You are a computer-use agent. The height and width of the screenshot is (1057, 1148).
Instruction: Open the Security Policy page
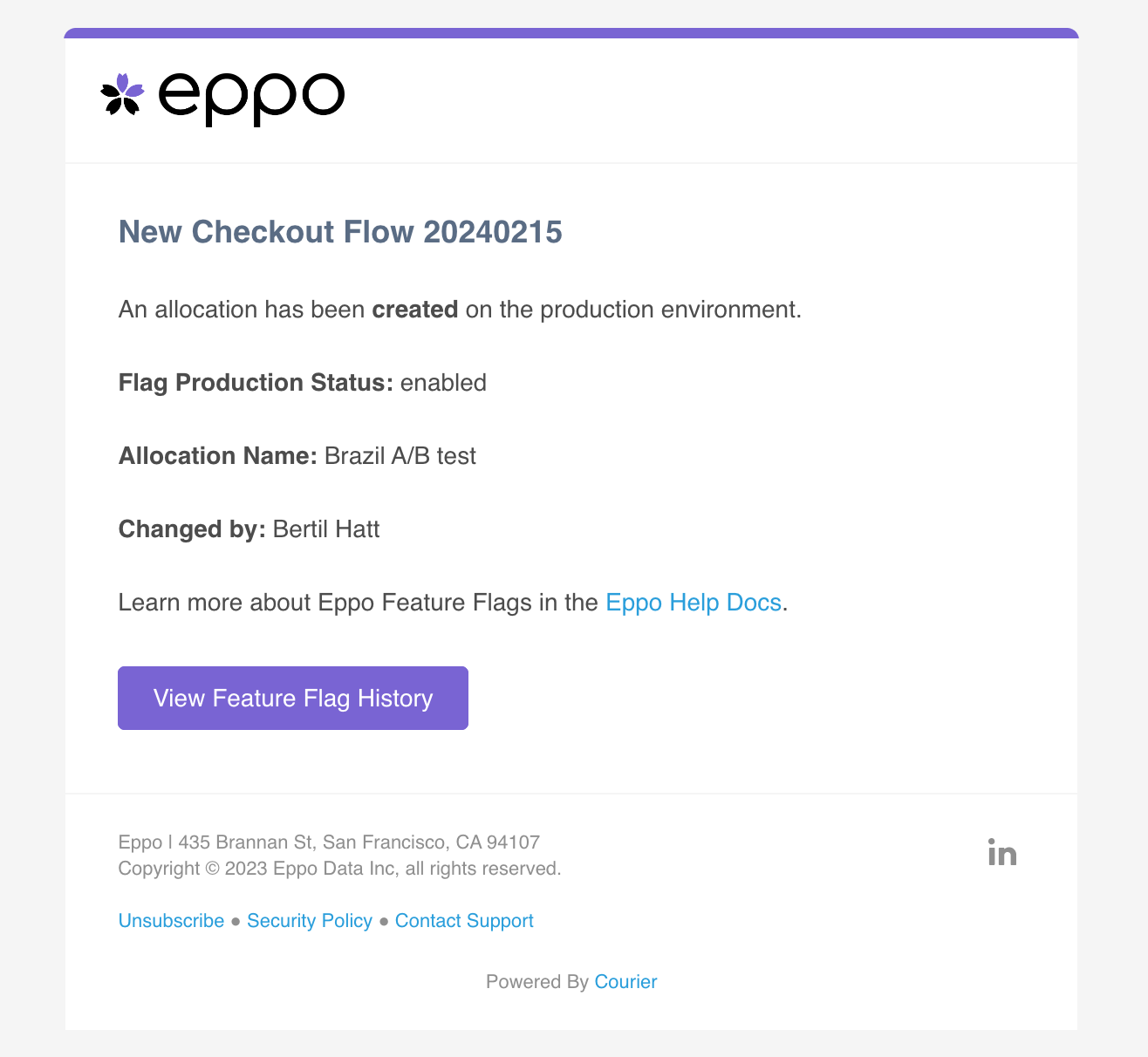(x=310, y=921)
